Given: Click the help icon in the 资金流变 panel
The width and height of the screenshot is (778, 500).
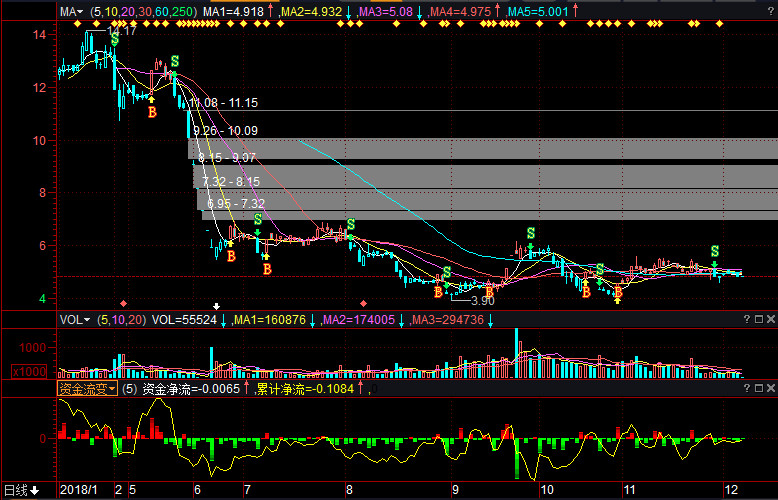Looking at the screenshot, I should [746, 387].
